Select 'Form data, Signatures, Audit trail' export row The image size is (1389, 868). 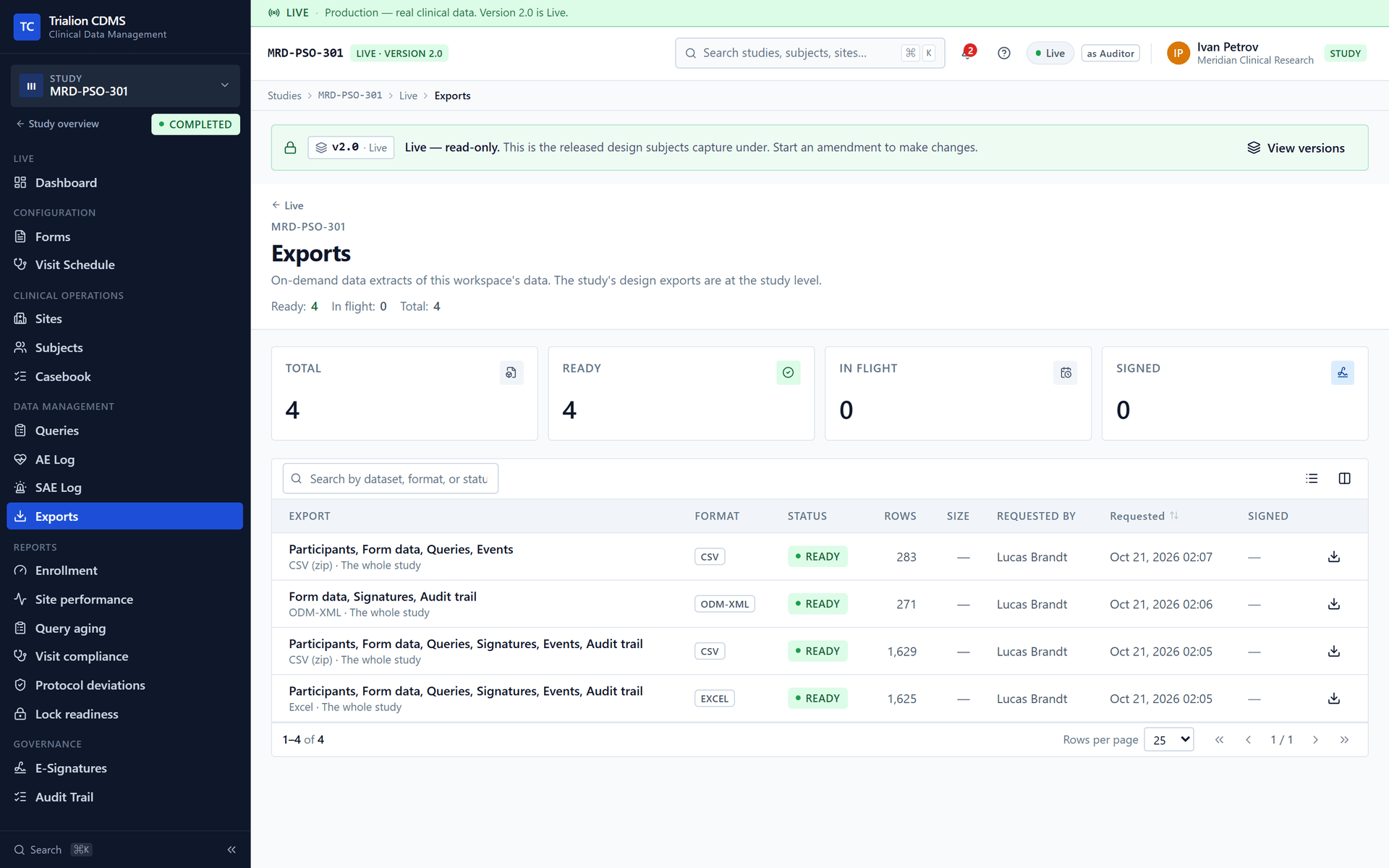point(819,604)
